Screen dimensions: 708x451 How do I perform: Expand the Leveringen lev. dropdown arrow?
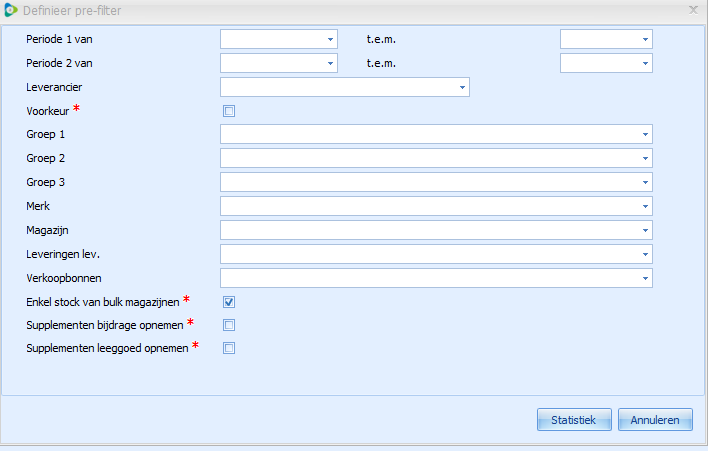[x=645, y=254]
